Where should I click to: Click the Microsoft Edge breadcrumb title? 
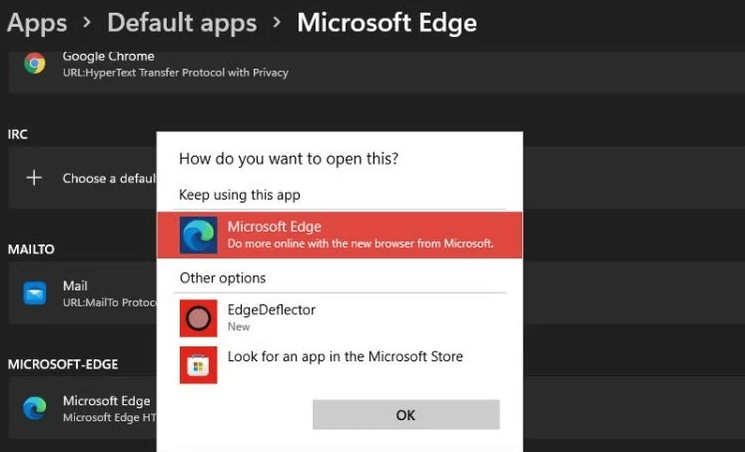387,23
